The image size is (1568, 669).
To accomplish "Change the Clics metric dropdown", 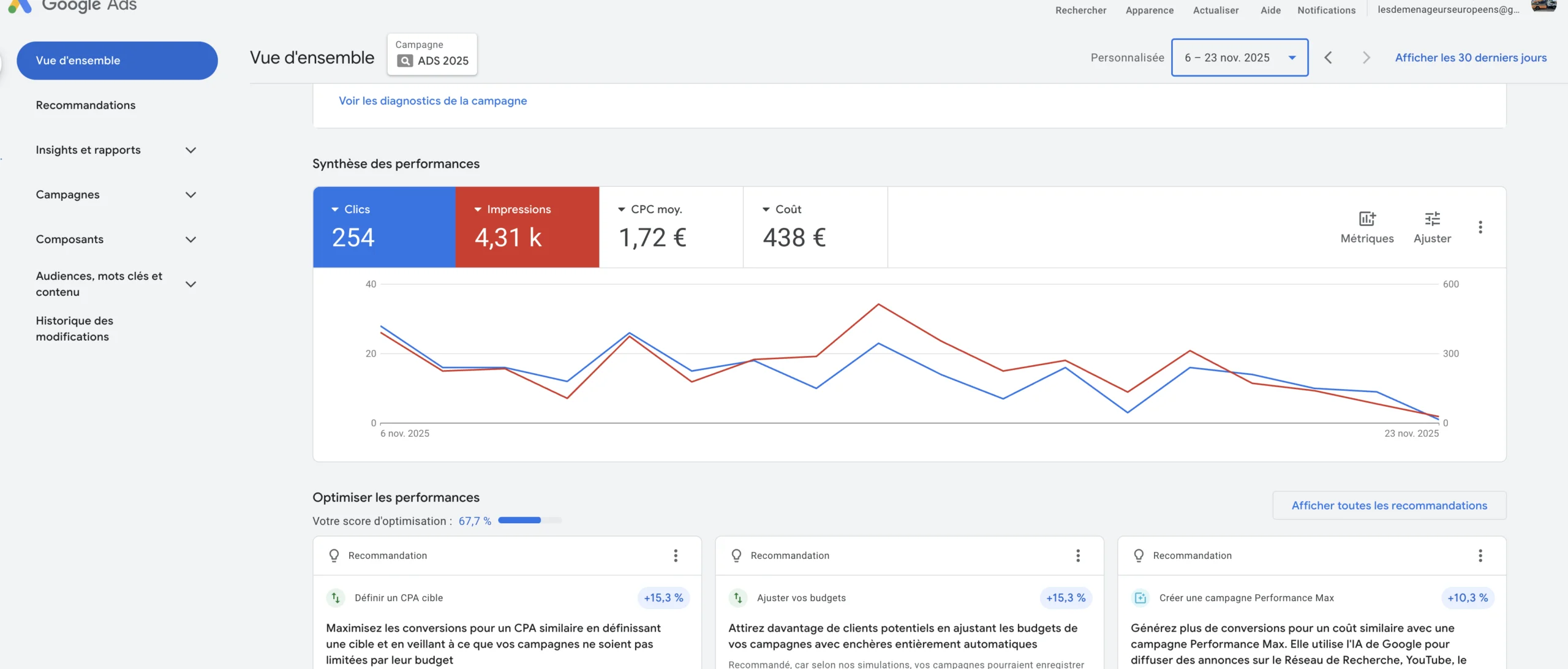I will click(x=351, y=210).
